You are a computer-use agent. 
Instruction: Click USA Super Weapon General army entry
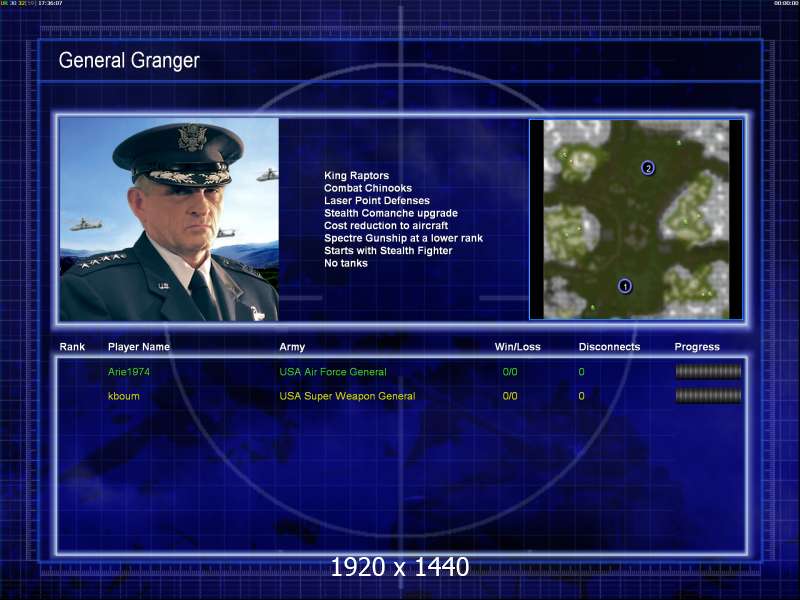click(347, 396)
